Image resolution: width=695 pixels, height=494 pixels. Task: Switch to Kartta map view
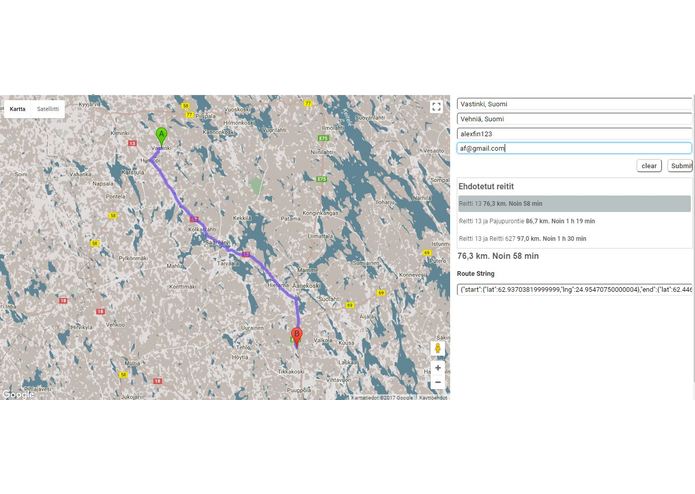tap(18, 109)
